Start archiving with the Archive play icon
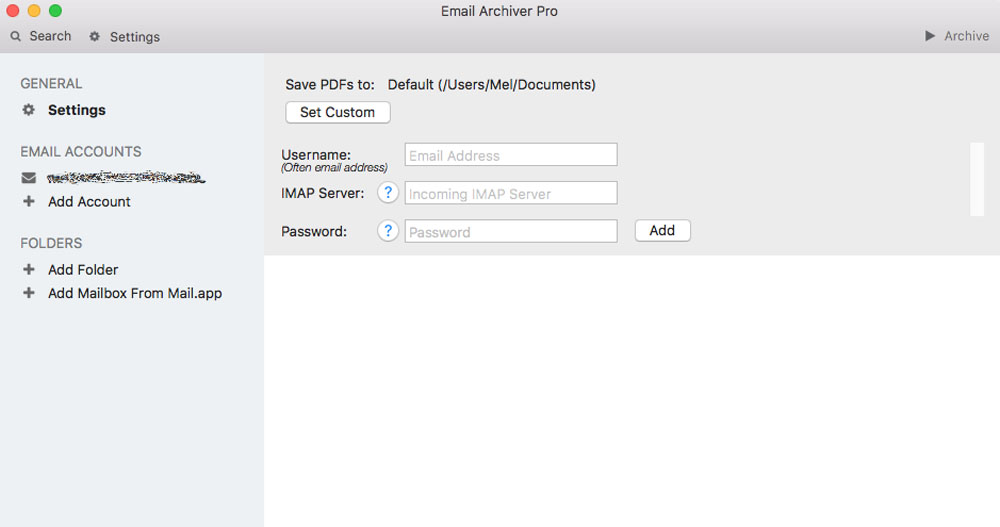The image size is (1000, 527). click(x=931, y=36)
